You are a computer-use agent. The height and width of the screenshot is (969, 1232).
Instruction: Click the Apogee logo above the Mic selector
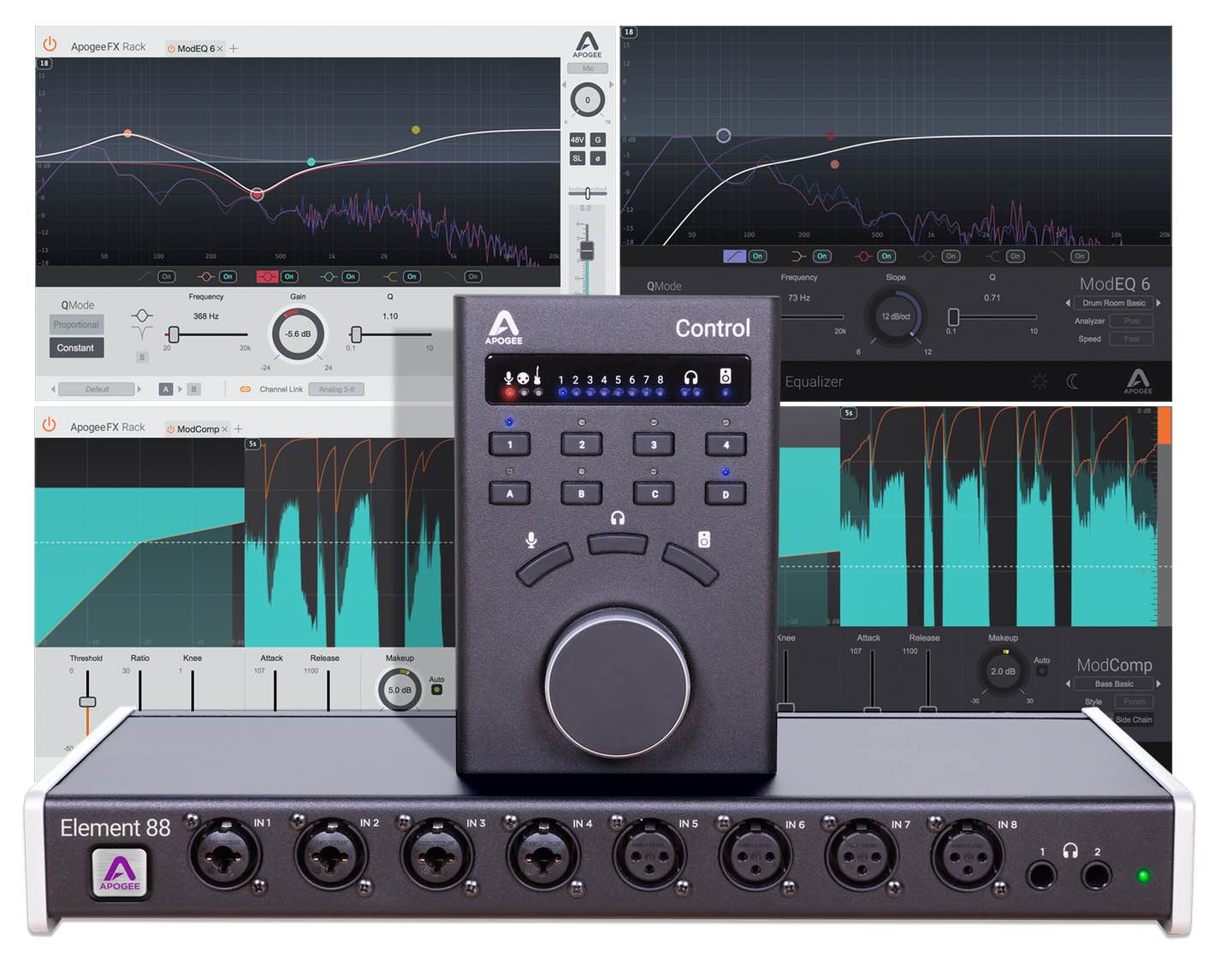pos(587,44)
